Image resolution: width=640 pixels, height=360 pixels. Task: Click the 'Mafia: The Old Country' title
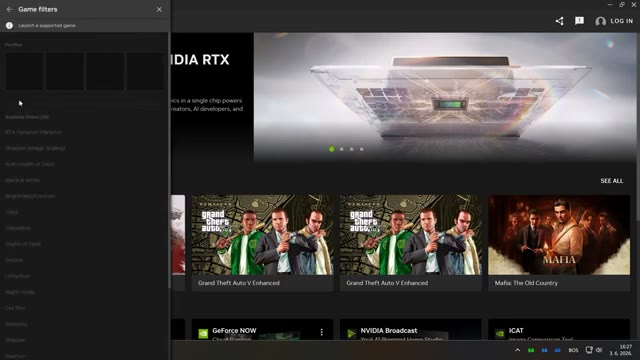526,283
